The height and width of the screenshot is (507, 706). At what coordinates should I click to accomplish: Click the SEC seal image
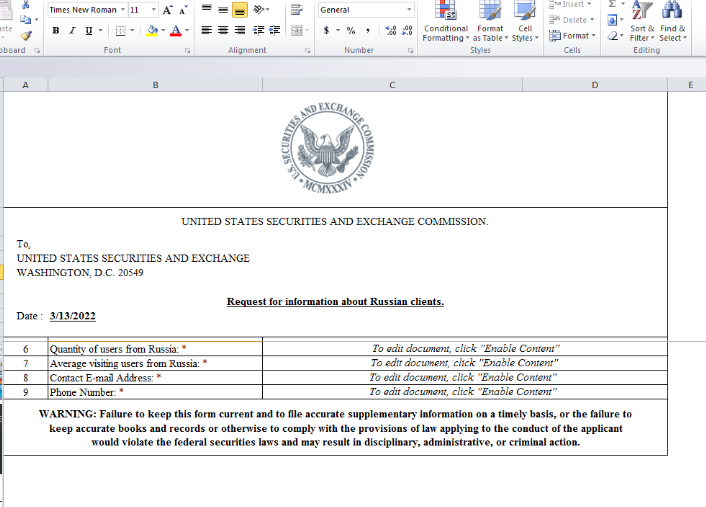pyautogui.click(x=327, y=148)
